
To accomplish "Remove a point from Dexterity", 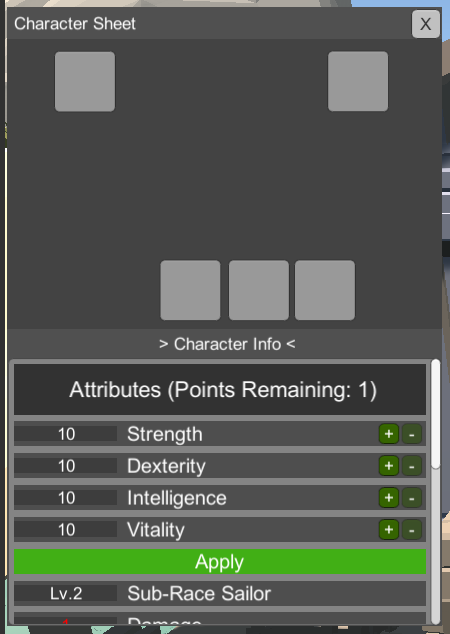I will tap(412, 466).
